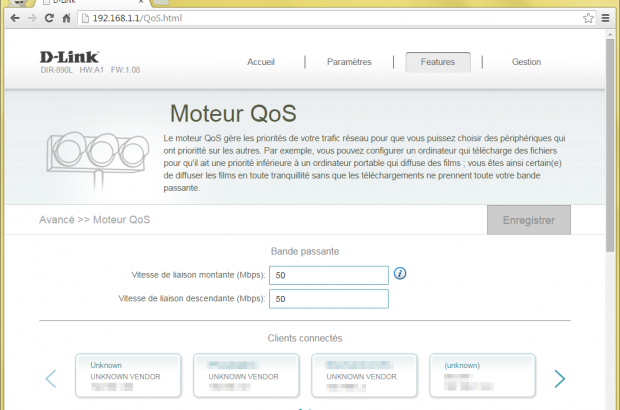Click the browser home icon

tap(66, 18)
